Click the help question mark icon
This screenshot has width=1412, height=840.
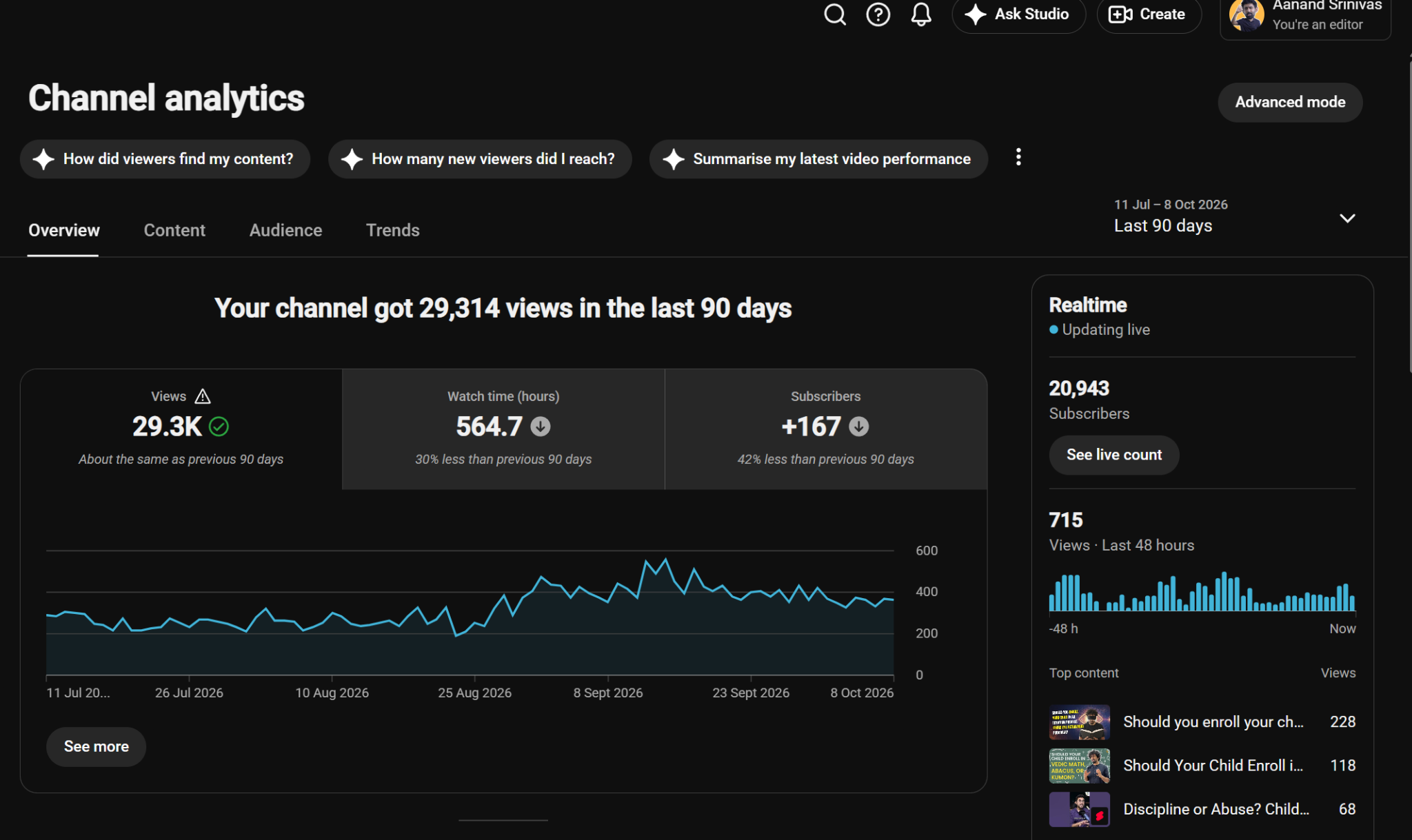click(x=878, y=14)
